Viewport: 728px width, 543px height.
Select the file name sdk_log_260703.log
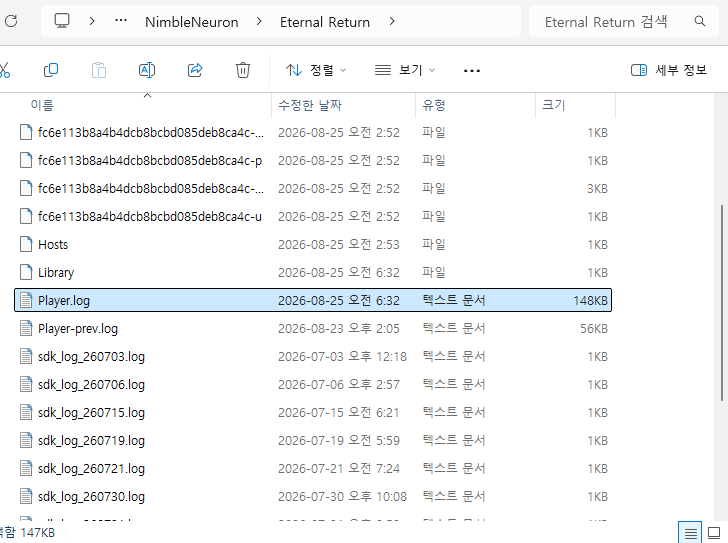[x=91, y=357]
